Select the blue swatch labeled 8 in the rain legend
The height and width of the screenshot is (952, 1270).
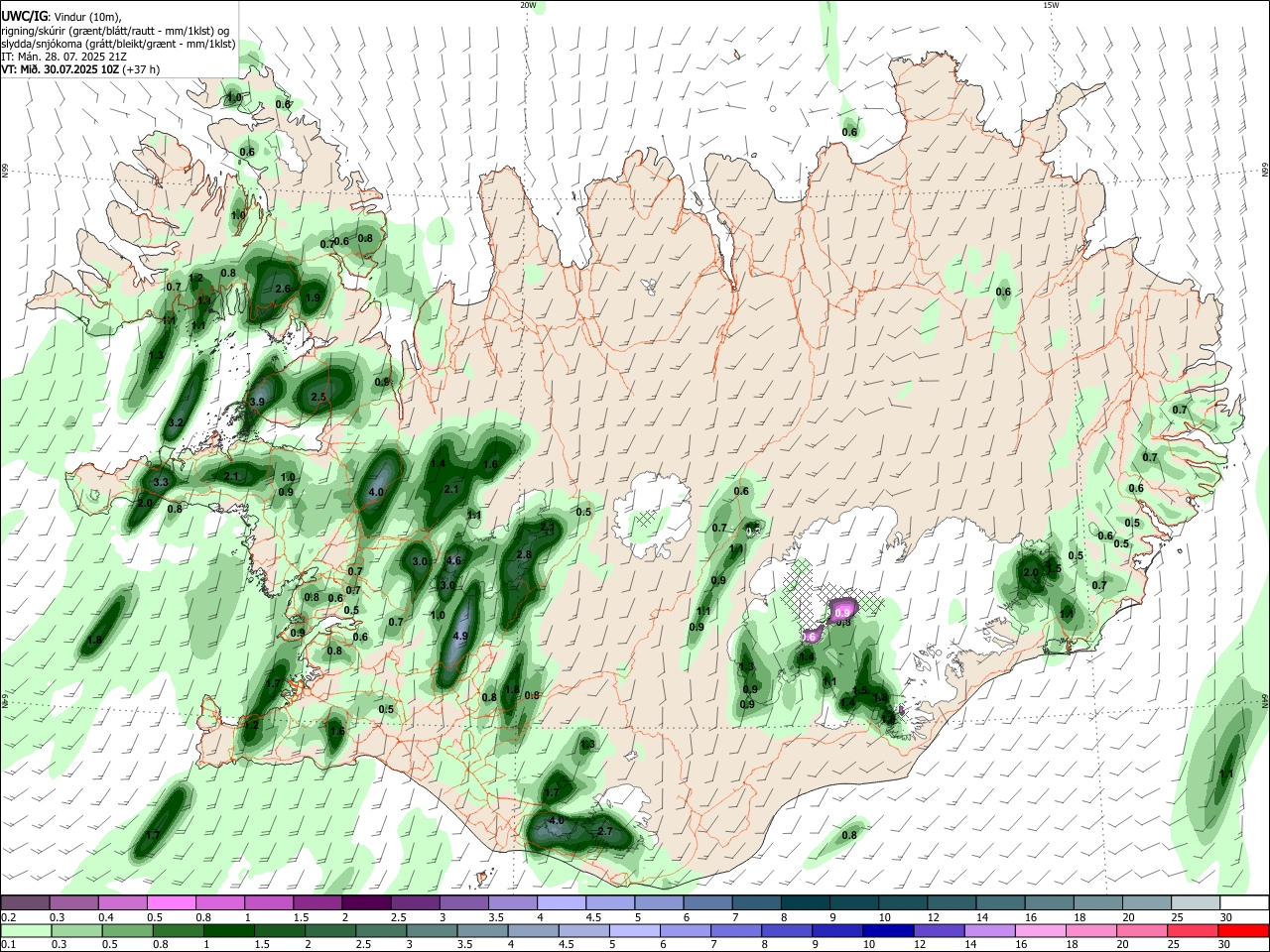pyautogui.click(x=786, y=931)
